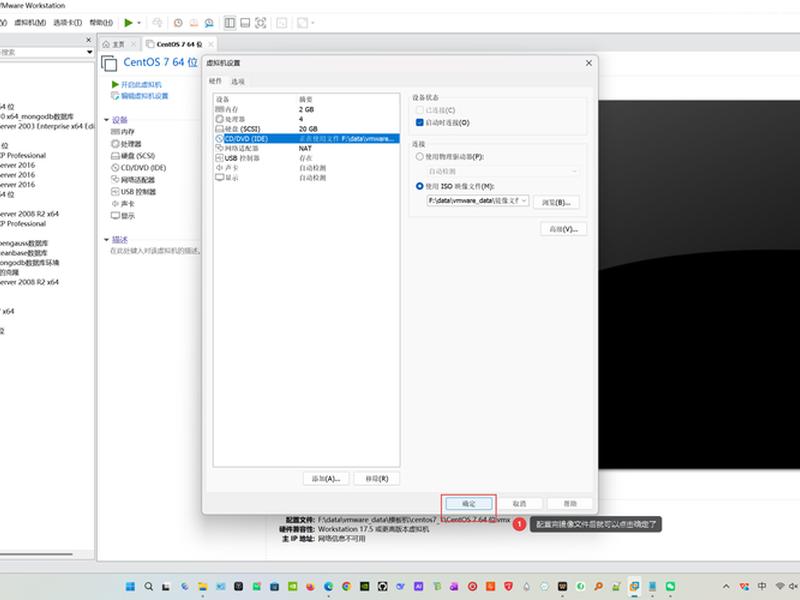Toggle the thumbnail bar view icon
This screenshot has height=600, width=800.
coord(245,23)
